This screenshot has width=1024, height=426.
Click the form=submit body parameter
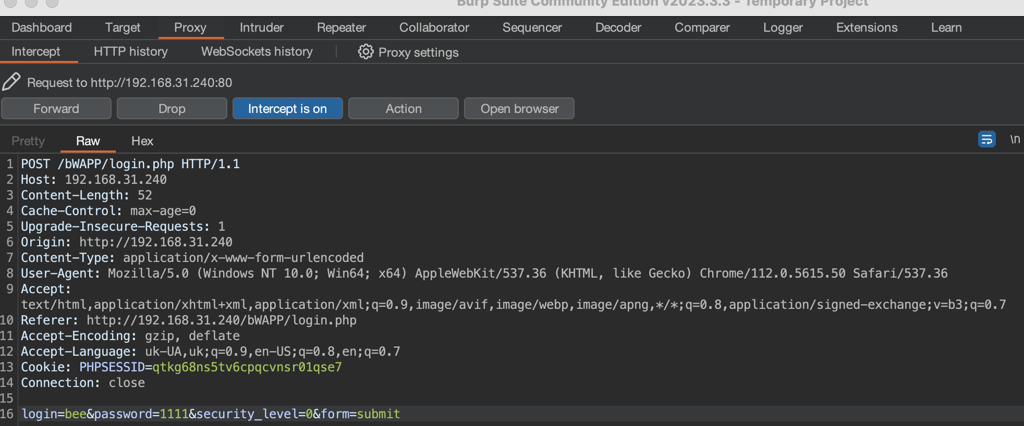tap(360, 414)
